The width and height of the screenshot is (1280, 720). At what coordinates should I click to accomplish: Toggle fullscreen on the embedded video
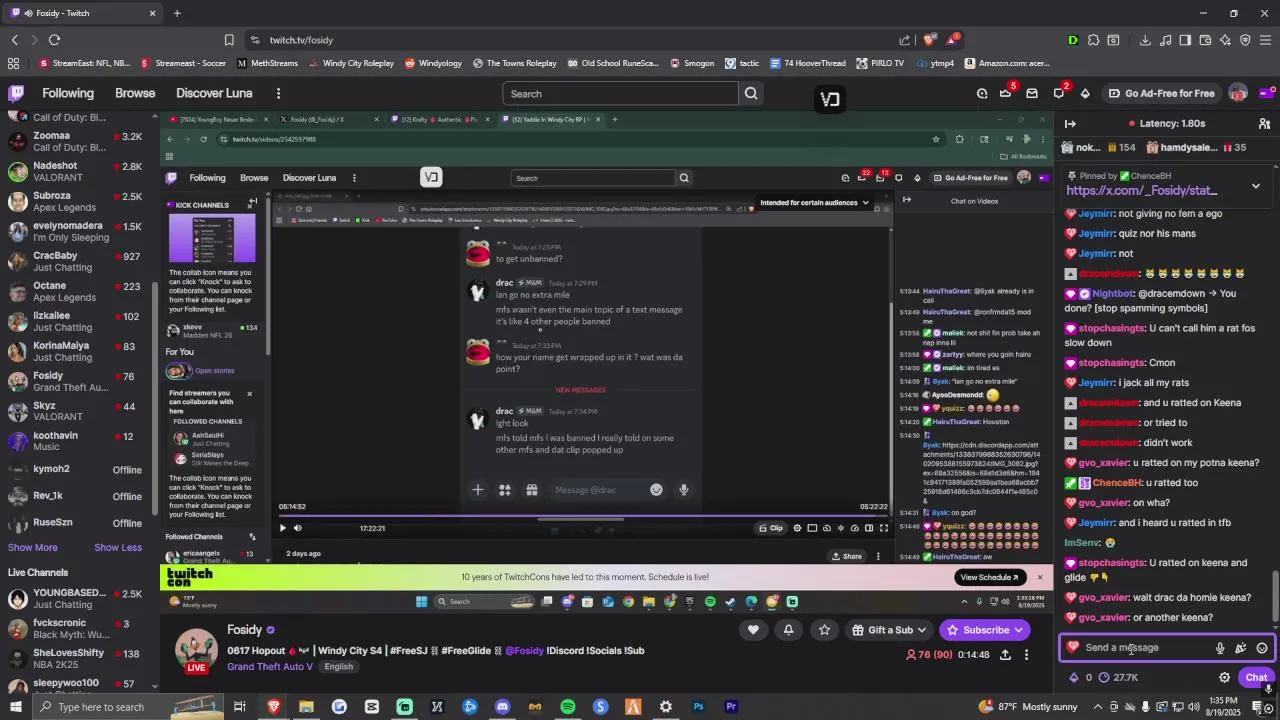[883, 528]
